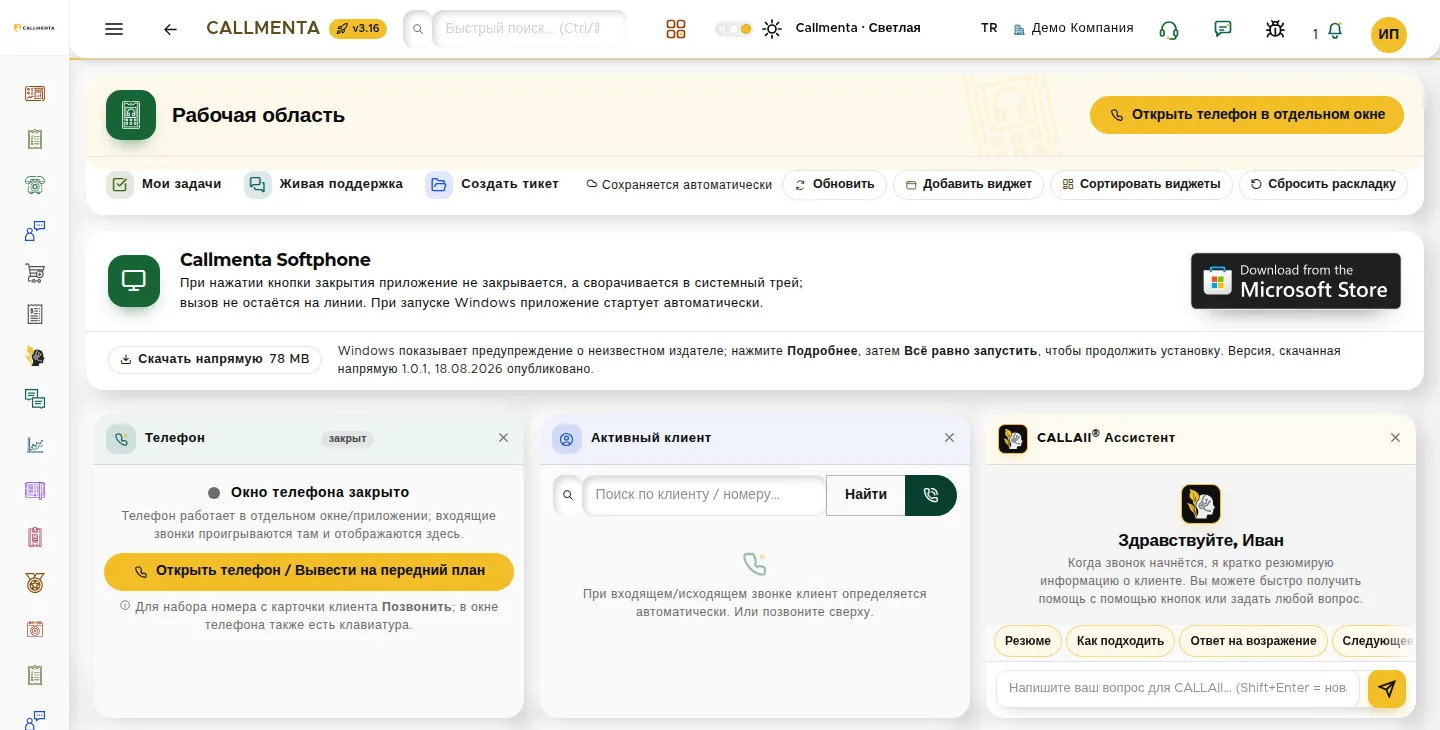
Task: Send the CALLAII question with arrow button
Action: [1387, 689]
